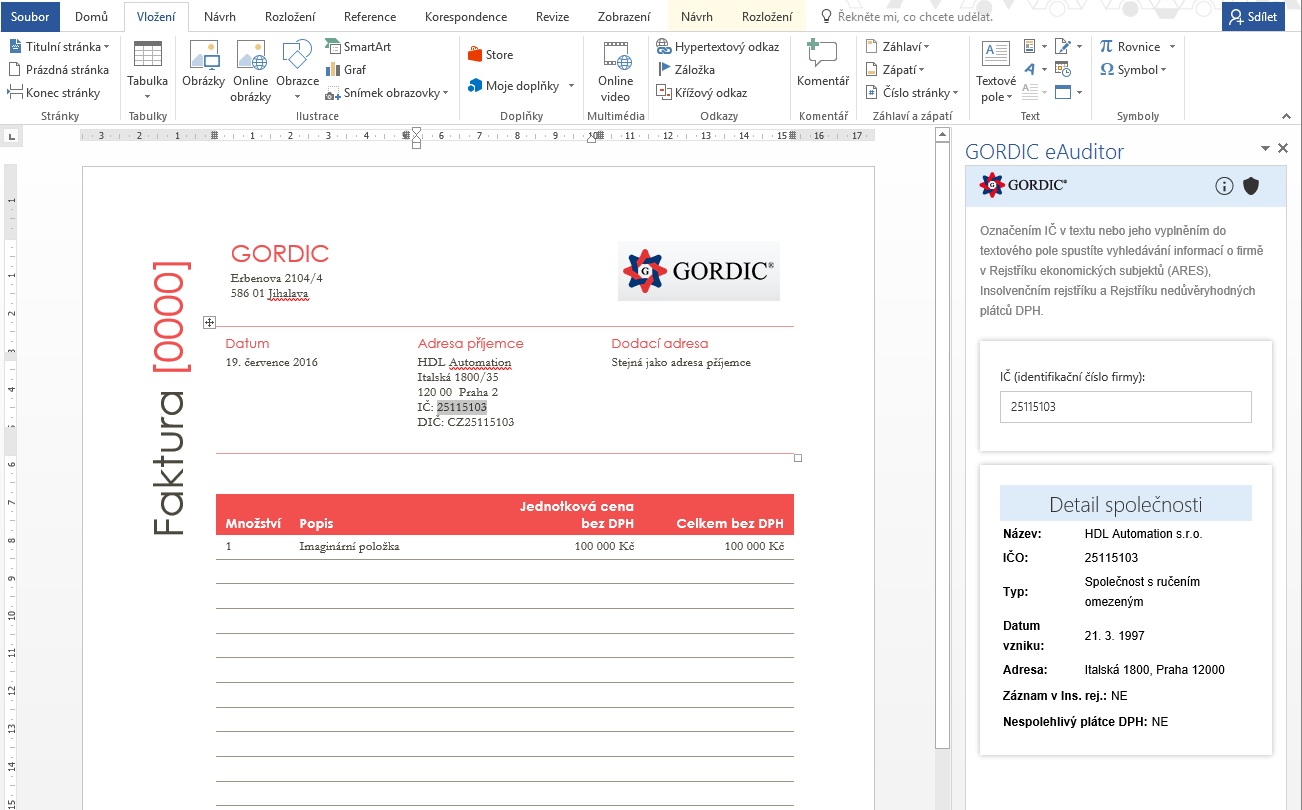The width and height of the screenshot is (1302, 810).
Task: Insert date and time icon
Action: click(x=1063, y=70)
